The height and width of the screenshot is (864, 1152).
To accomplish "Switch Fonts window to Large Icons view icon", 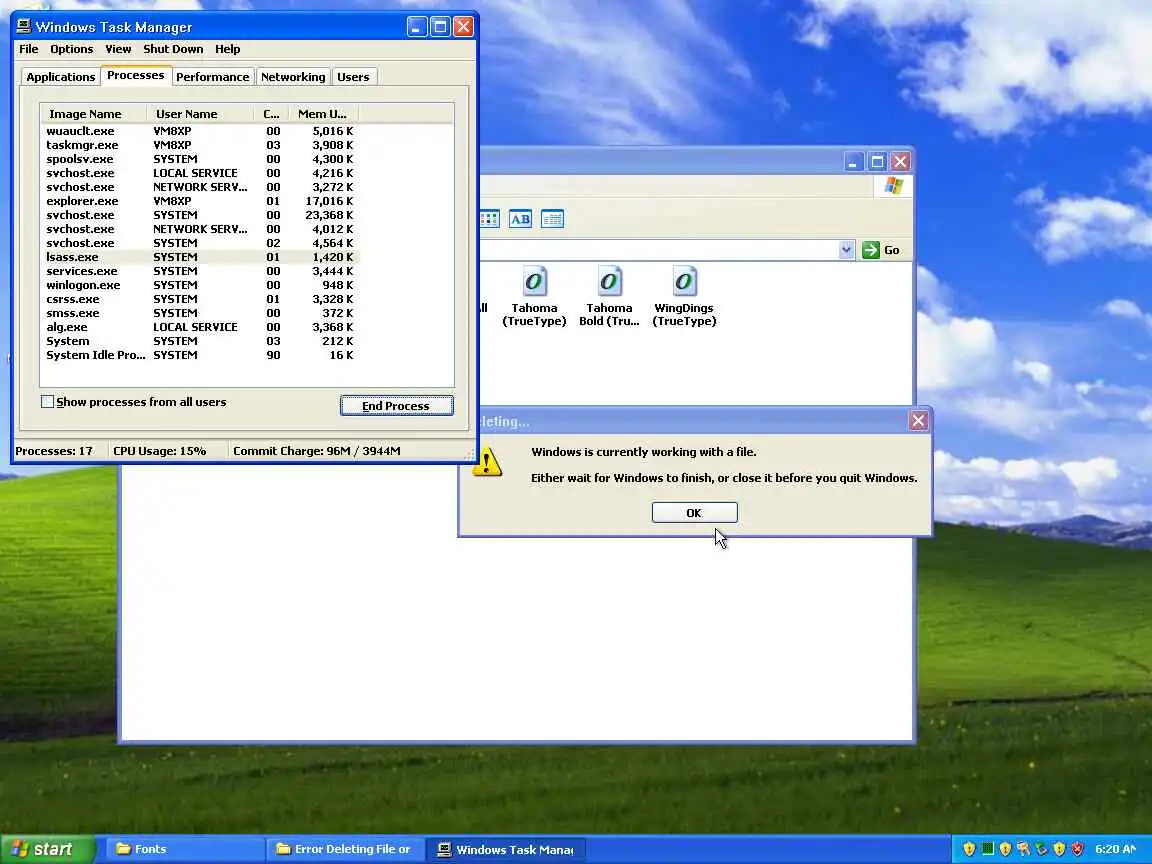I will [490, 219].
